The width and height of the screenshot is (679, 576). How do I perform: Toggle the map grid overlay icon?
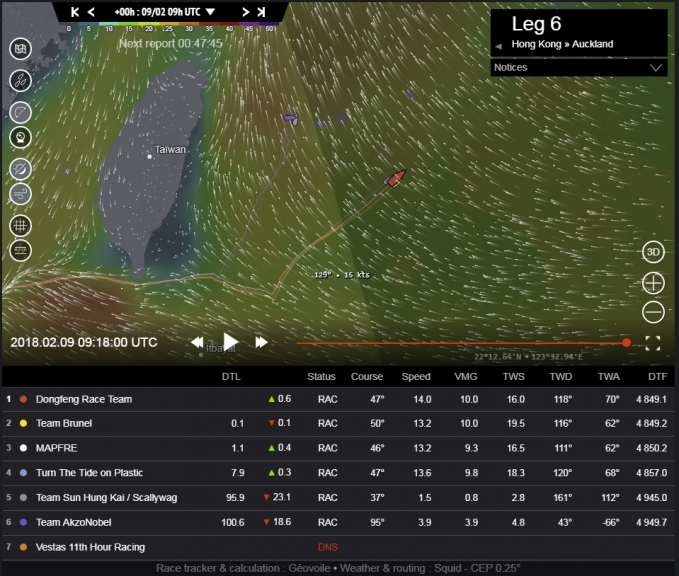point(20,226)
